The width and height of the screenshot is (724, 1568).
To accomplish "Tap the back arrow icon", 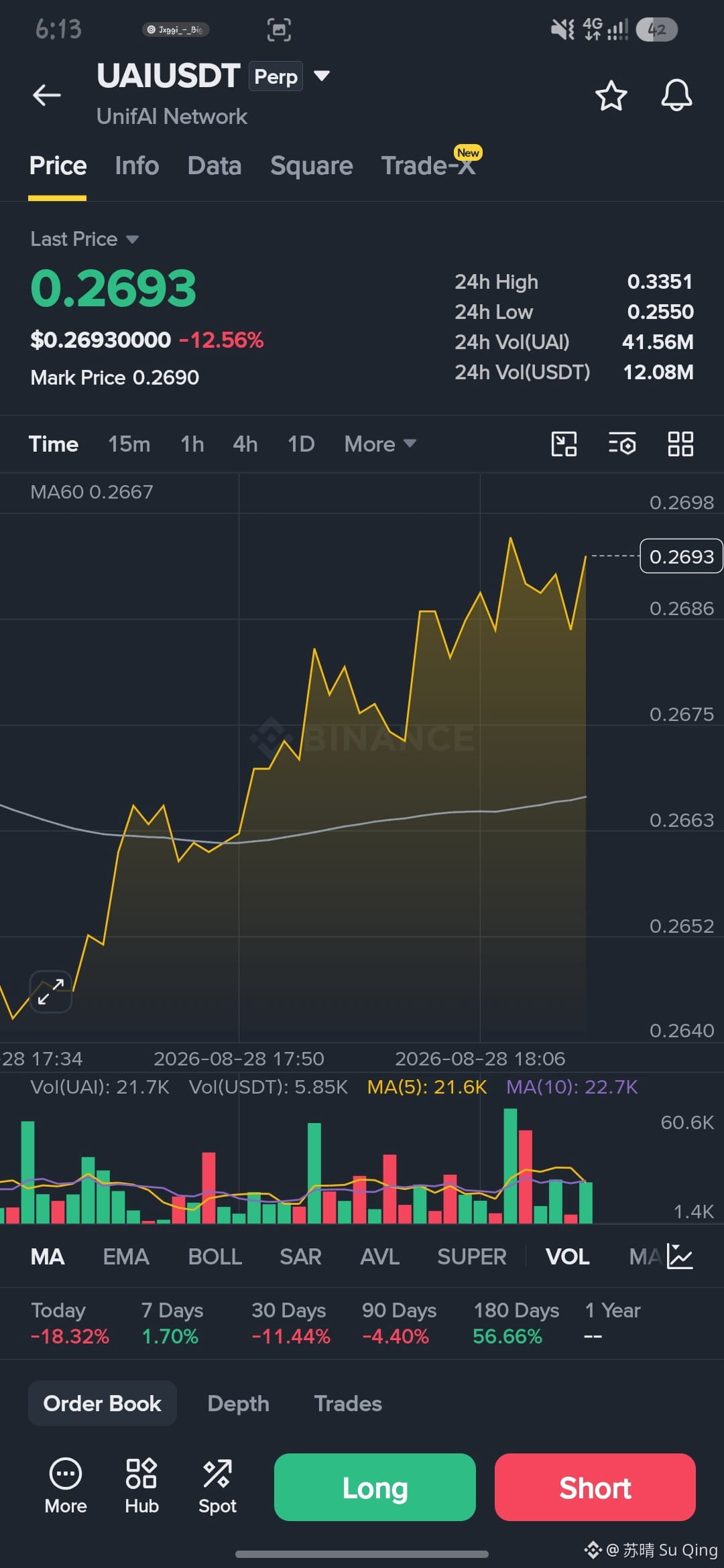I will 47,95.
